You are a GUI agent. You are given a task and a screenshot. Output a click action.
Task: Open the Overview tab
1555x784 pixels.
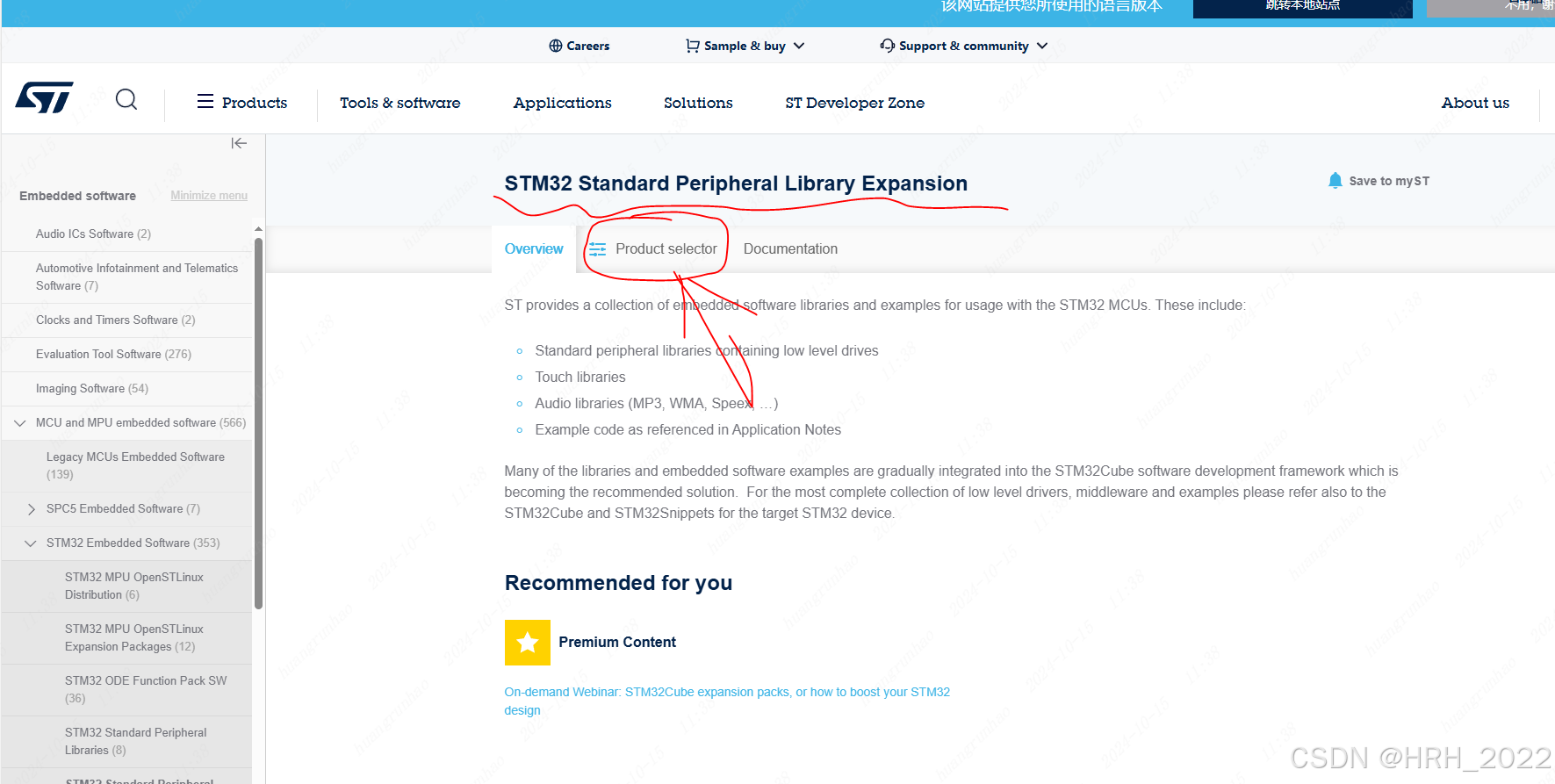click(x=534, y=249)
